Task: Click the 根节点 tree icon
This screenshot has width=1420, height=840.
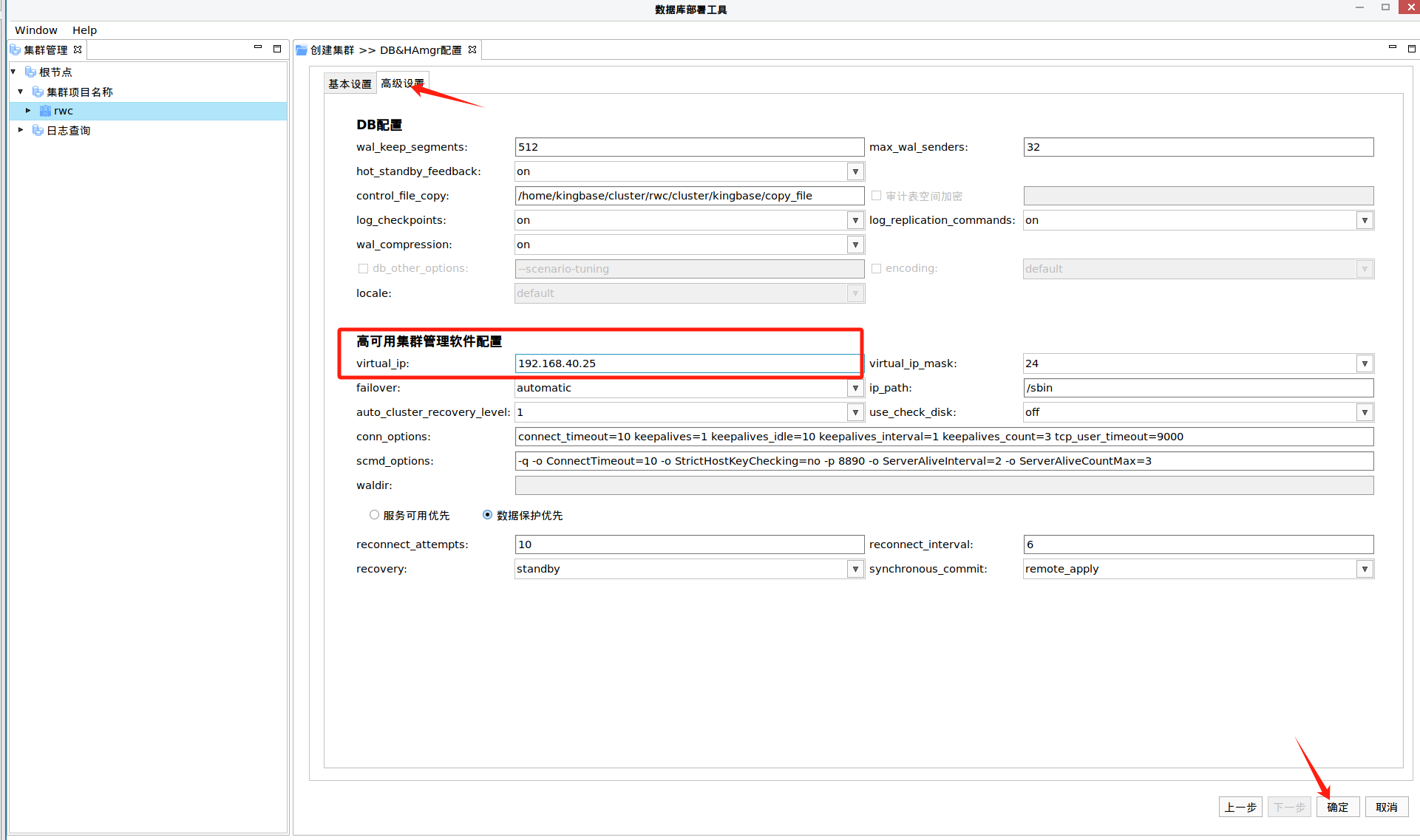Action: pos(30,72)
